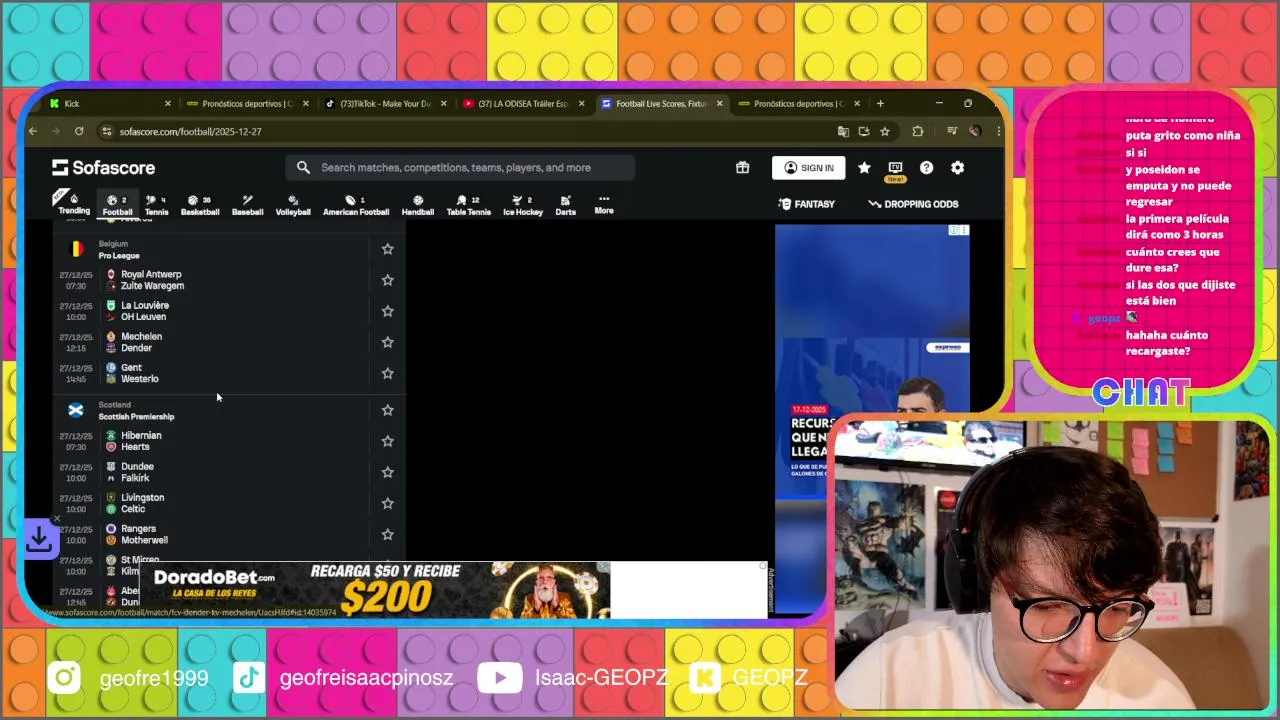Open Sofascore settings gear

point(957,167)
